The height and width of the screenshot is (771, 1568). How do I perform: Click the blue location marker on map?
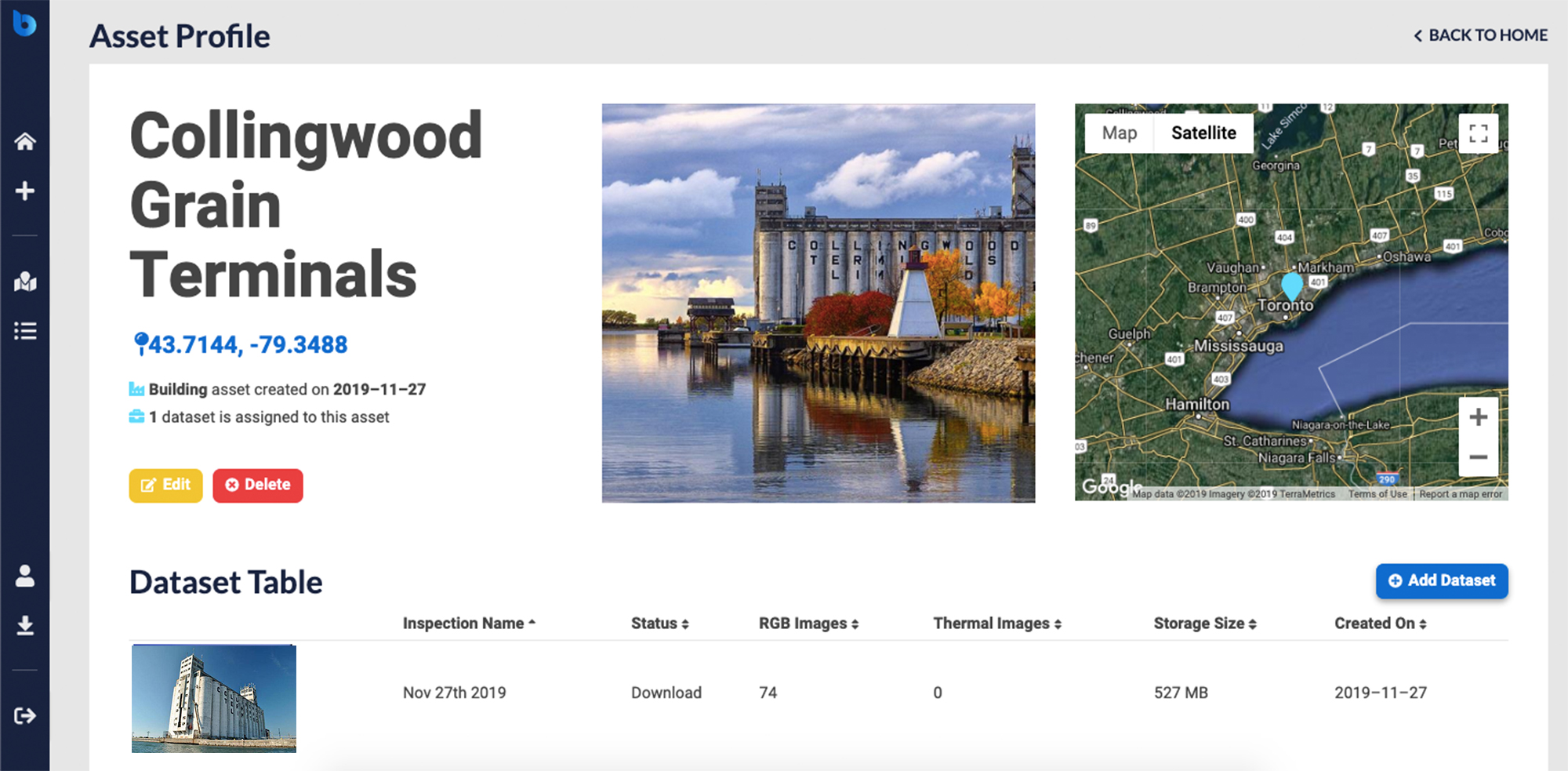tap(1291, 286)
